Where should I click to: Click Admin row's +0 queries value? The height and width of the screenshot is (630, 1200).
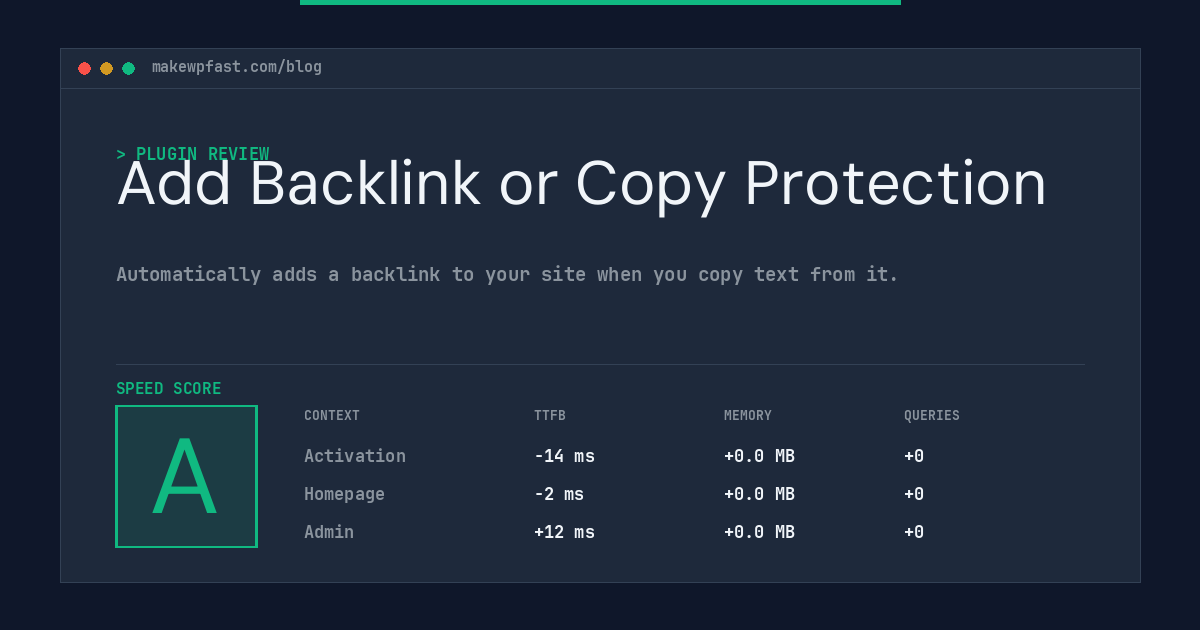coord(914,532)
